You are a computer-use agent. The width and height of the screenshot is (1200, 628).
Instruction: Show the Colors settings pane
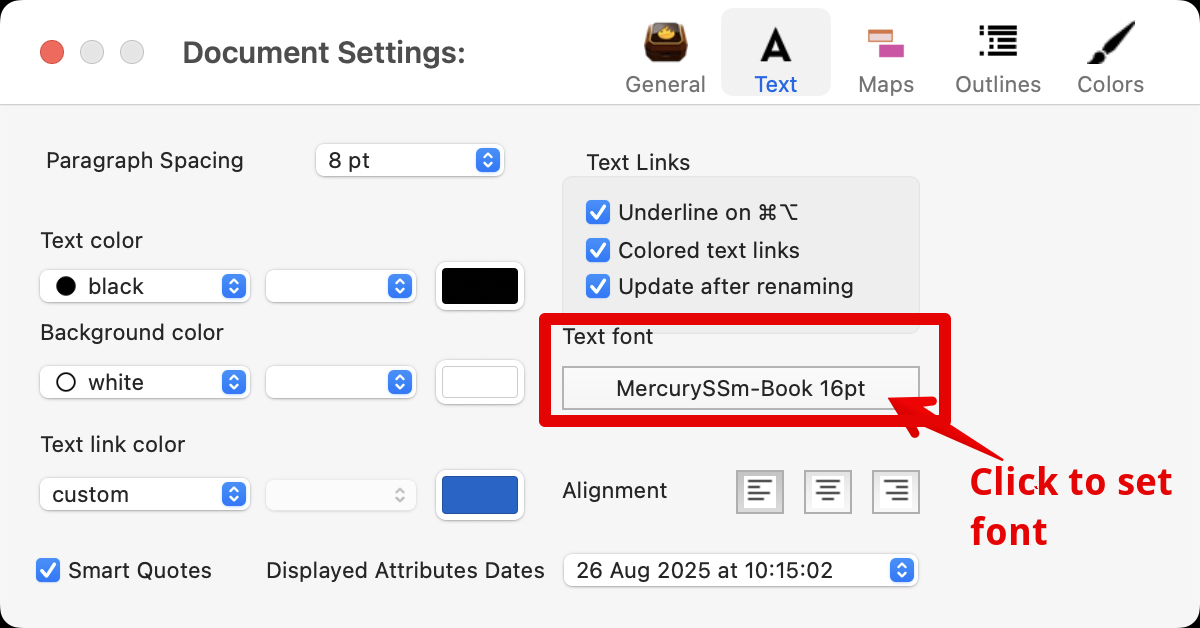click(1110, 58)
